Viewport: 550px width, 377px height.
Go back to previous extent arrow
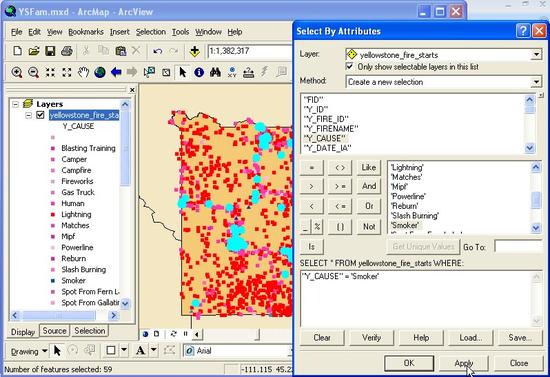coord(116,72)
